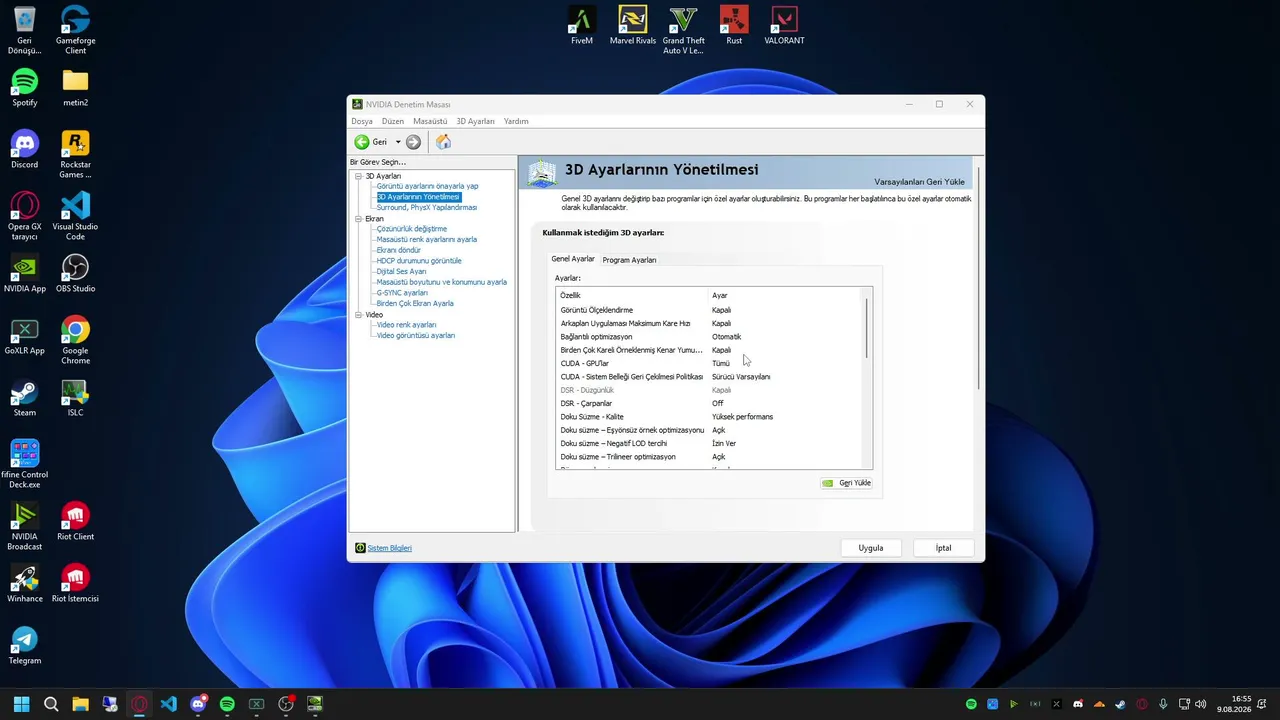The width and height of the screenshot is (1280, 720).
Task: Select the Opera GX desktop icon
Action: point(25,216)
